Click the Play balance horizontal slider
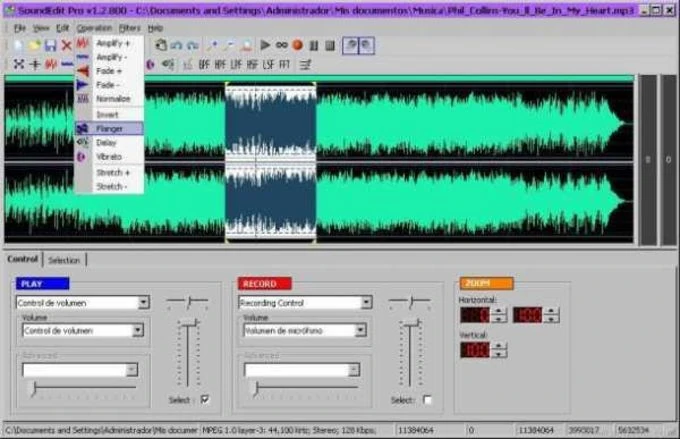Viewport: 680px width, 439px height. click(187, 301)
